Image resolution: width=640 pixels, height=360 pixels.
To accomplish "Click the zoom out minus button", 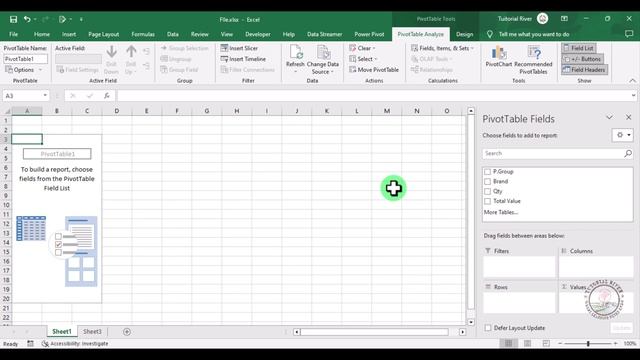I will pos(560,344).
